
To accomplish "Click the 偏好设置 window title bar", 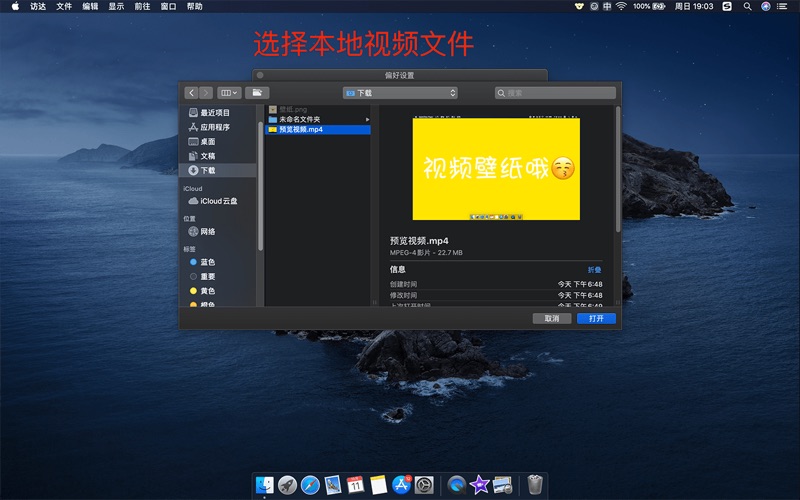I will (399, 75).
